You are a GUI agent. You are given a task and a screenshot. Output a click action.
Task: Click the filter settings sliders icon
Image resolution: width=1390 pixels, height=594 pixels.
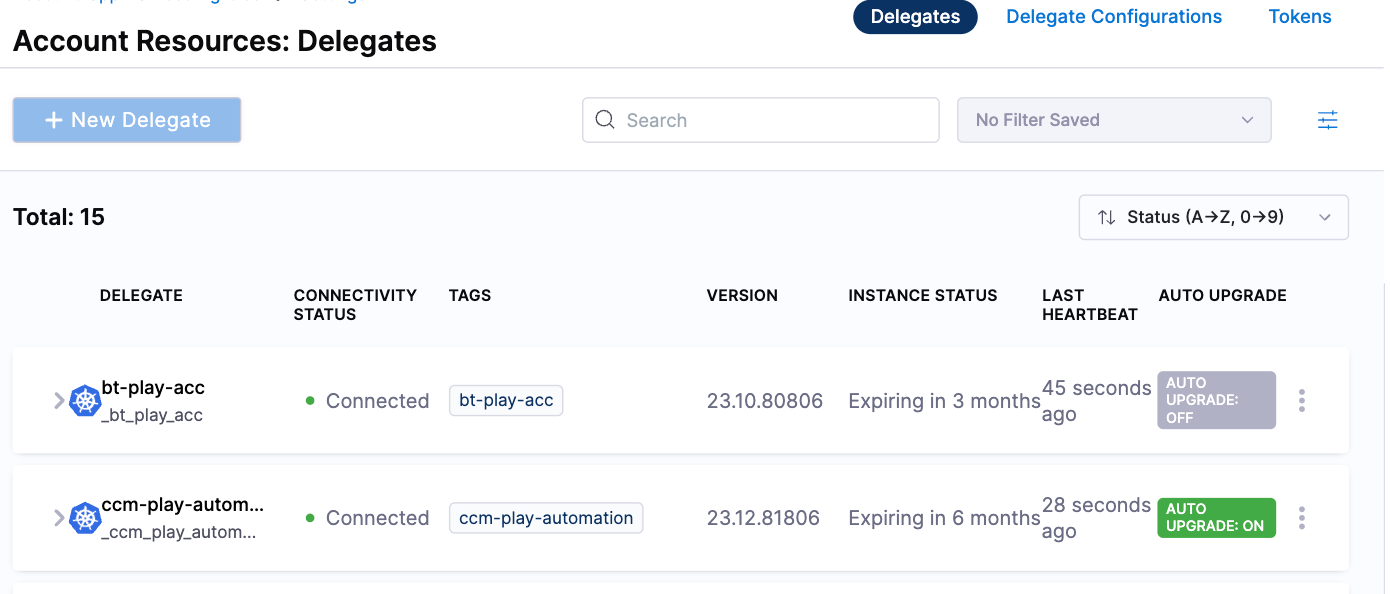point(1327,120)
